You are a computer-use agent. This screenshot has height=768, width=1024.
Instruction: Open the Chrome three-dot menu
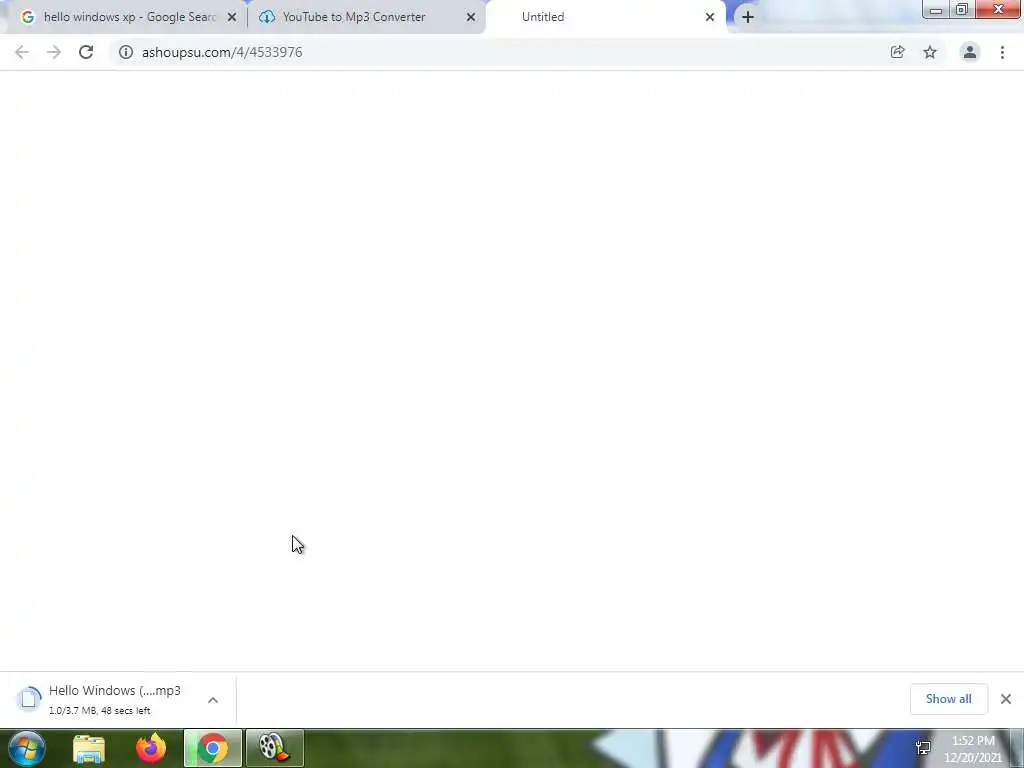pos(1002,52)
